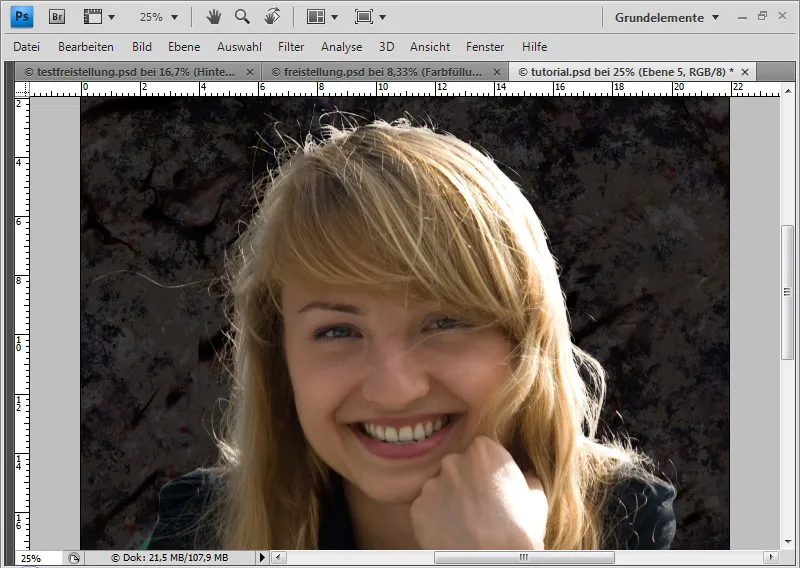Switch to the freistellung.psd tab
The height and width of the screenshot is (568, 800).
click(x=377, y=72)
